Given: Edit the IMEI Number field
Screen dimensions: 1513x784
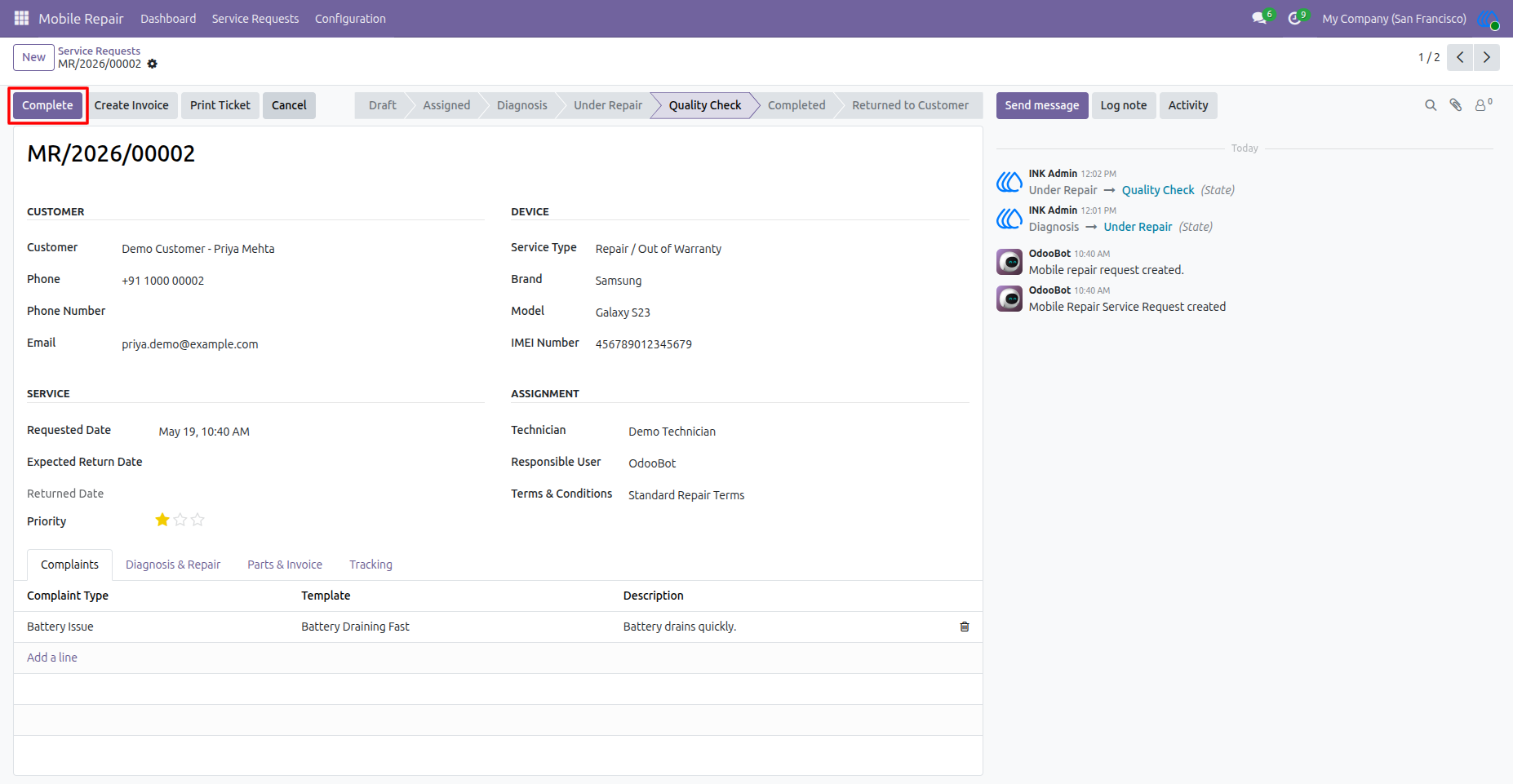Looking at the screenshot, I should (782, 344).
